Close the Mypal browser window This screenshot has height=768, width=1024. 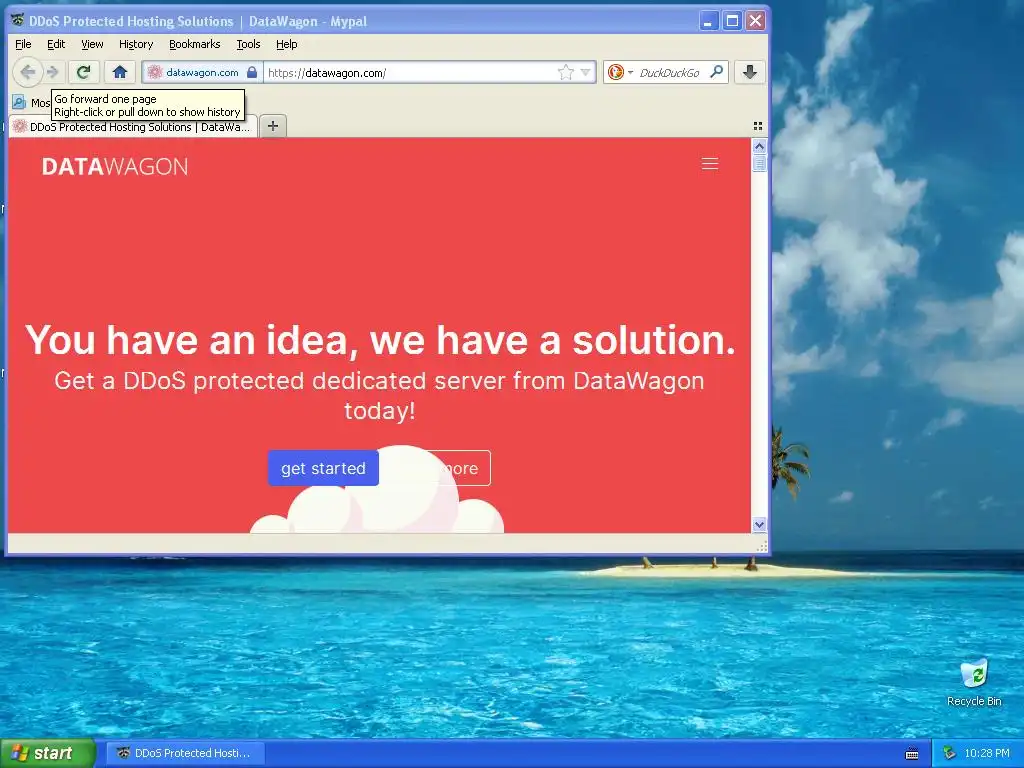[755, 21]
